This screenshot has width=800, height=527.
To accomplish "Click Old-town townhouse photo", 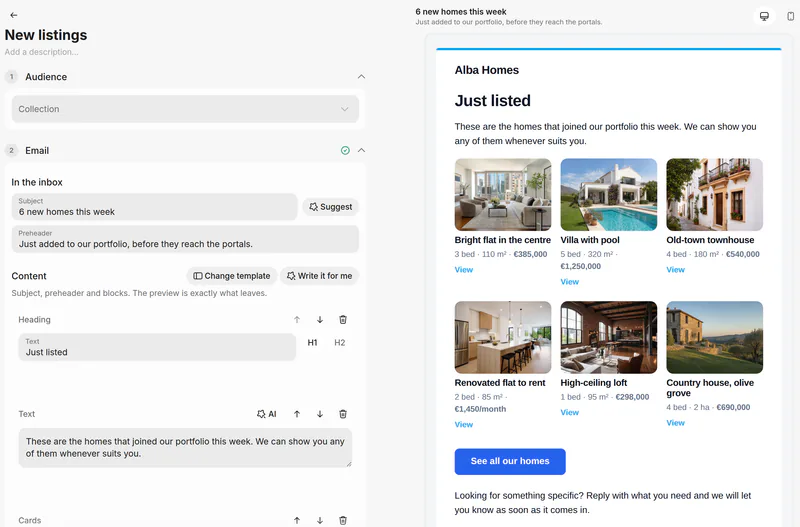I will (x=714, y=194).
